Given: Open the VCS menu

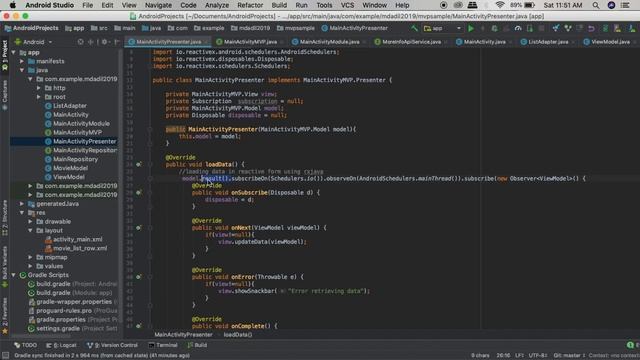Looking at the screenshot, I should (347, 5).
